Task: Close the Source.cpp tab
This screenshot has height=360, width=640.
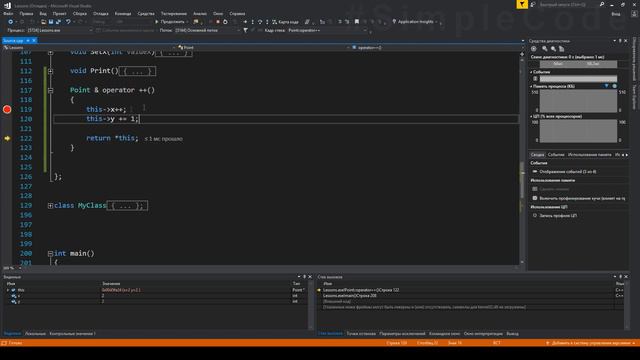Action: point(34,40)
